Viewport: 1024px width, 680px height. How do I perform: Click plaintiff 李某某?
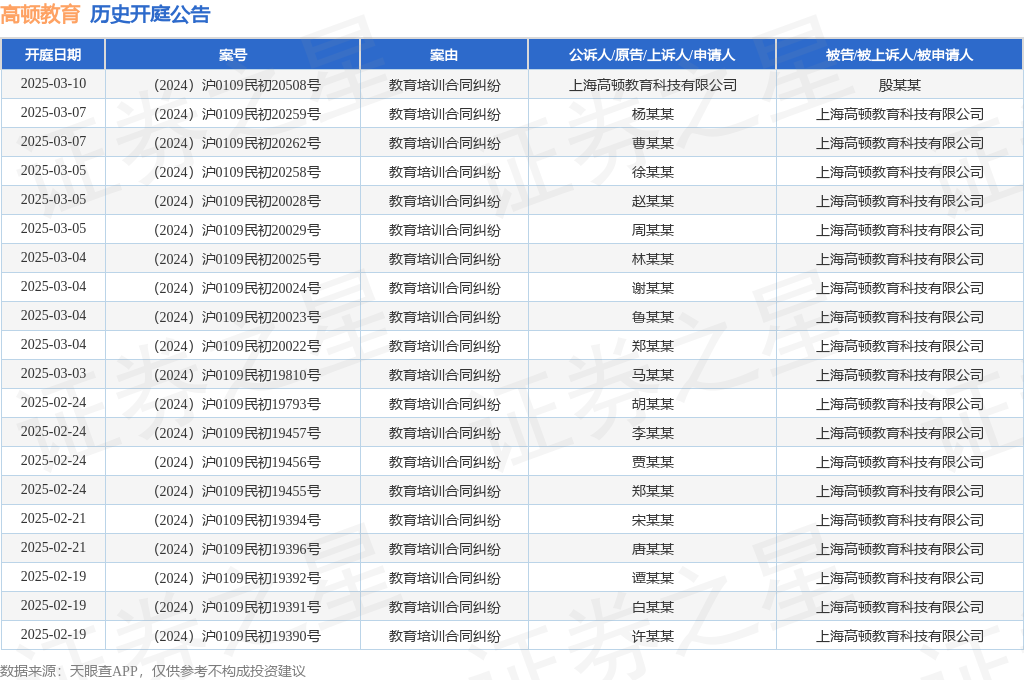pyautogui.click(x=652, y=433)
